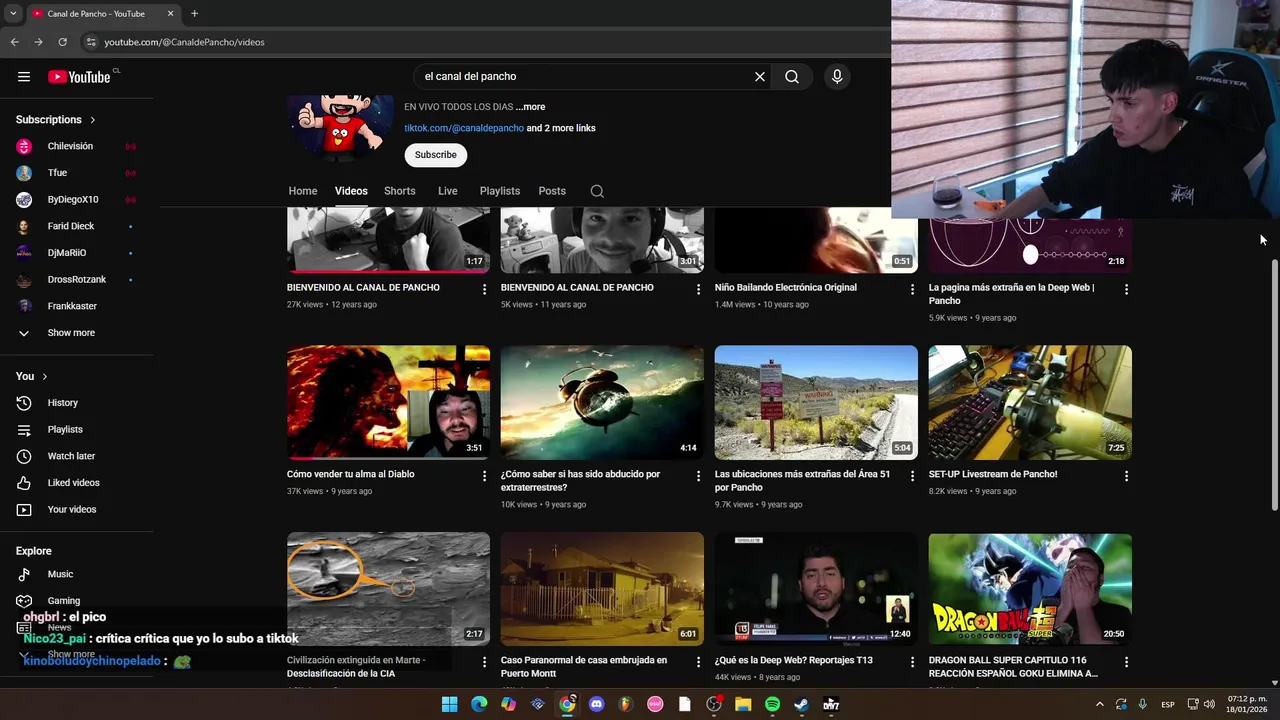The width and height of the screenshot is (1280, 720).
Task: Open ESP language indicator in tray
Action: pyautogui.click(x=1168, y=705)
